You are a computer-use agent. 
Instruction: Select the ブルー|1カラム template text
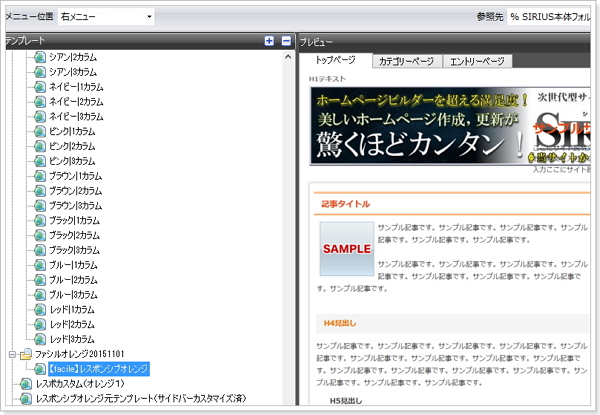(x=73, y=265)
